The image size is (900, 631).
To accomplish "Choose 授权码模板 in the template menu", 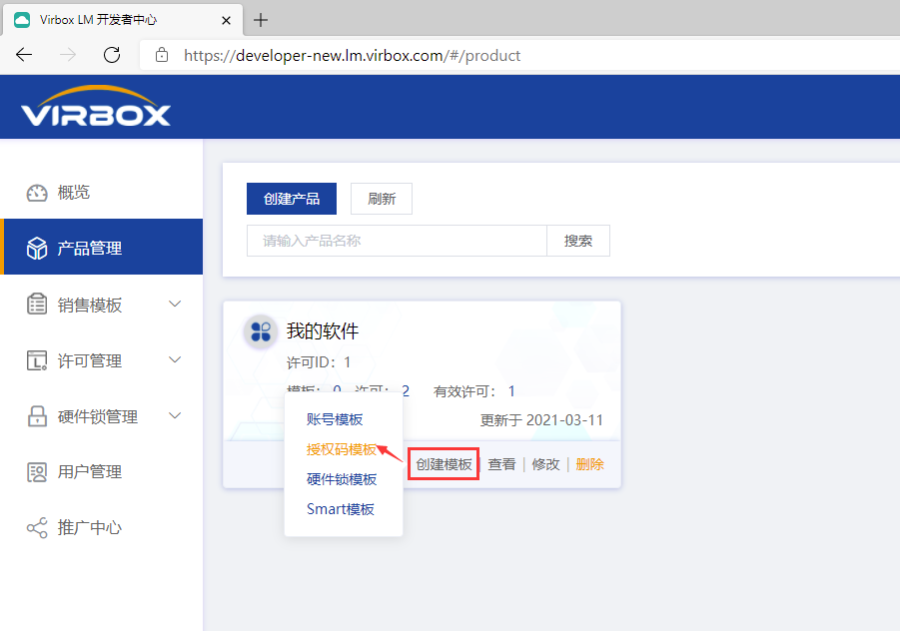I will point(341,449).
